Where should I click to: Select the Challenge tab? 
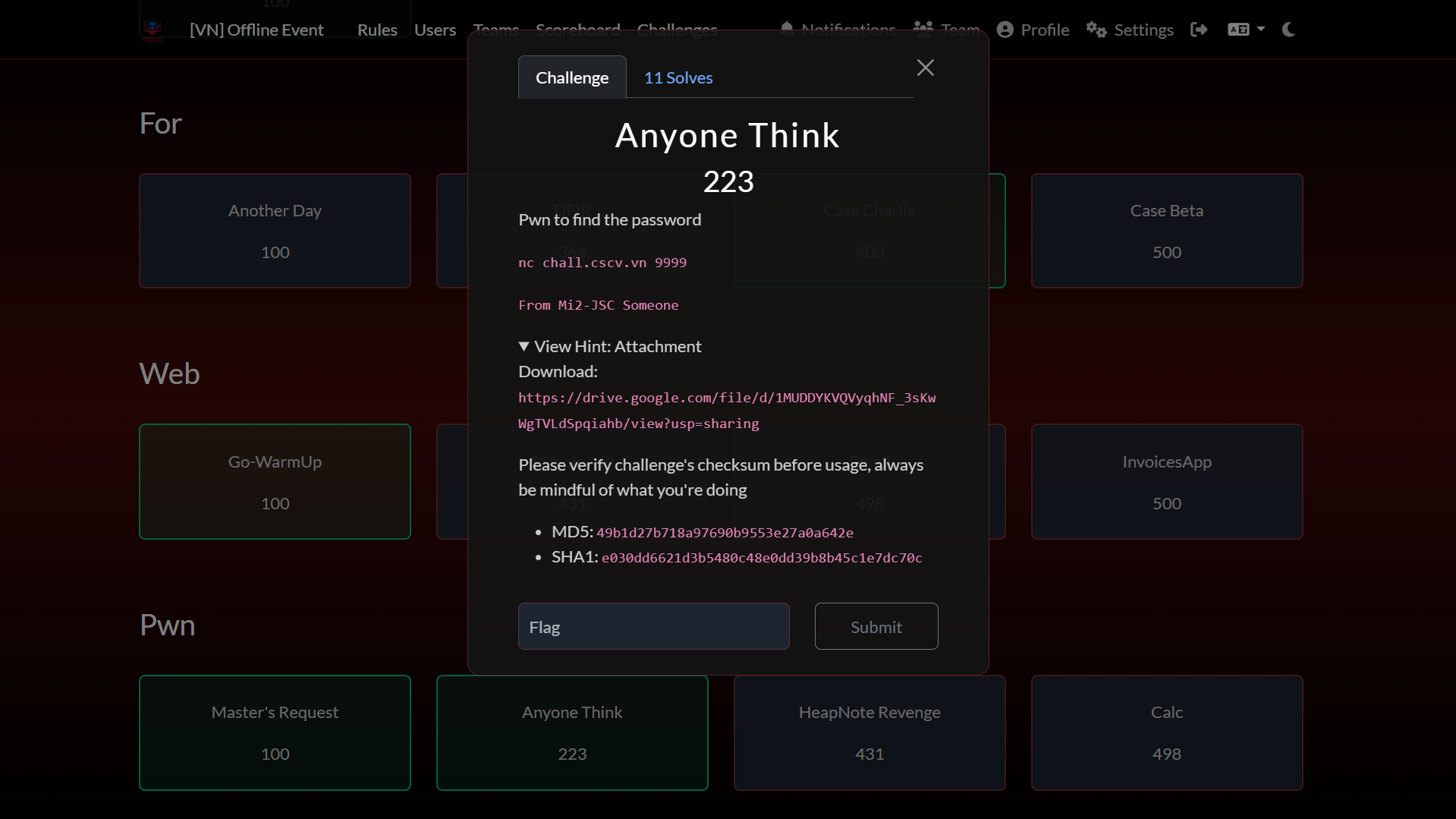[x=572, y=77]
